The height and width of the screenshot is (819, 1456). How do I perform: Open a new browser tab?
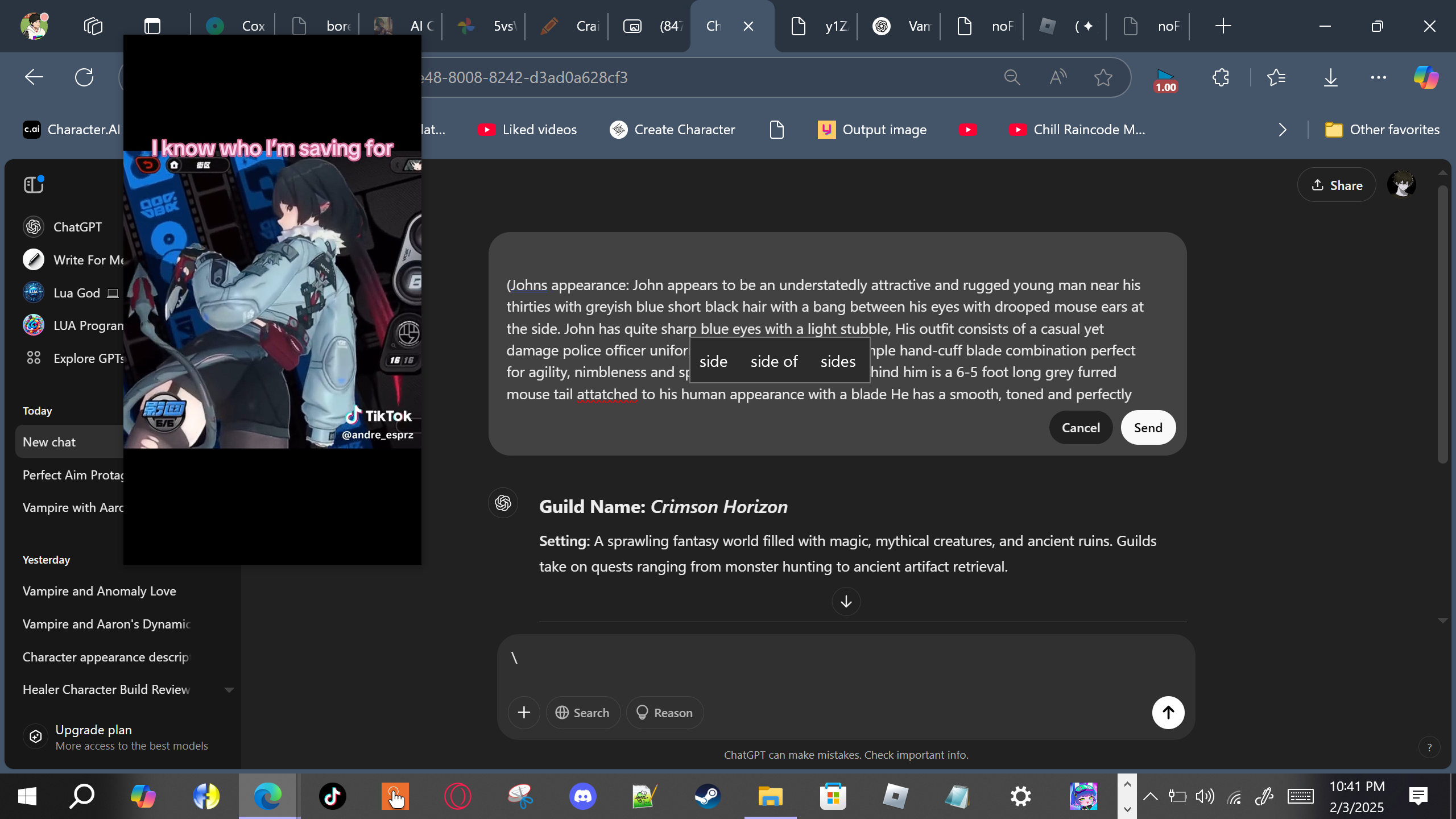[1223, 26]
